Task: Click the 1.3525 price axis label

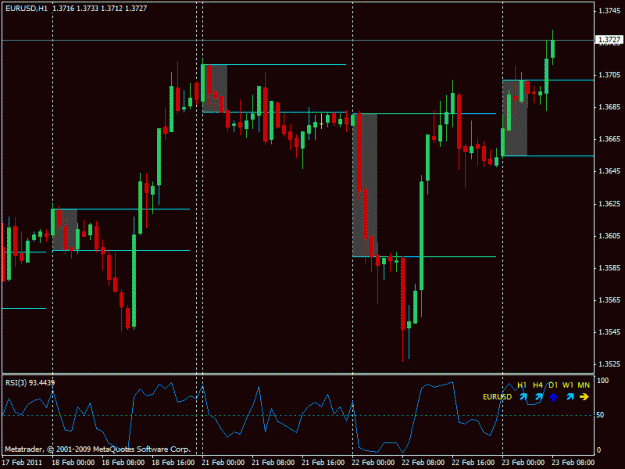Action: tap(609, 364)
